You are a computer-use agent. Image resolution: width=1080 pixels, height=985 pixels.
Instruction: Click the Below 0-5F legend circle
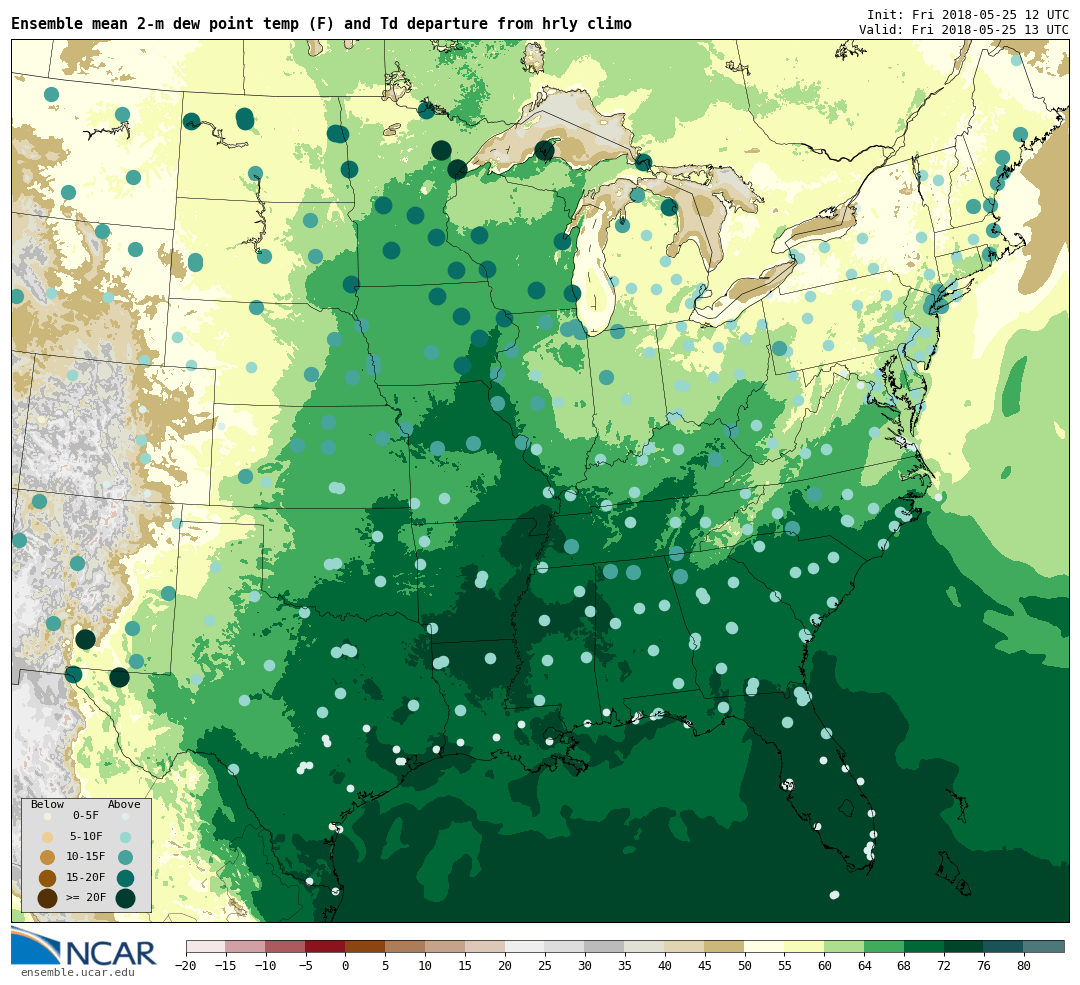click(x=48, y=816)
